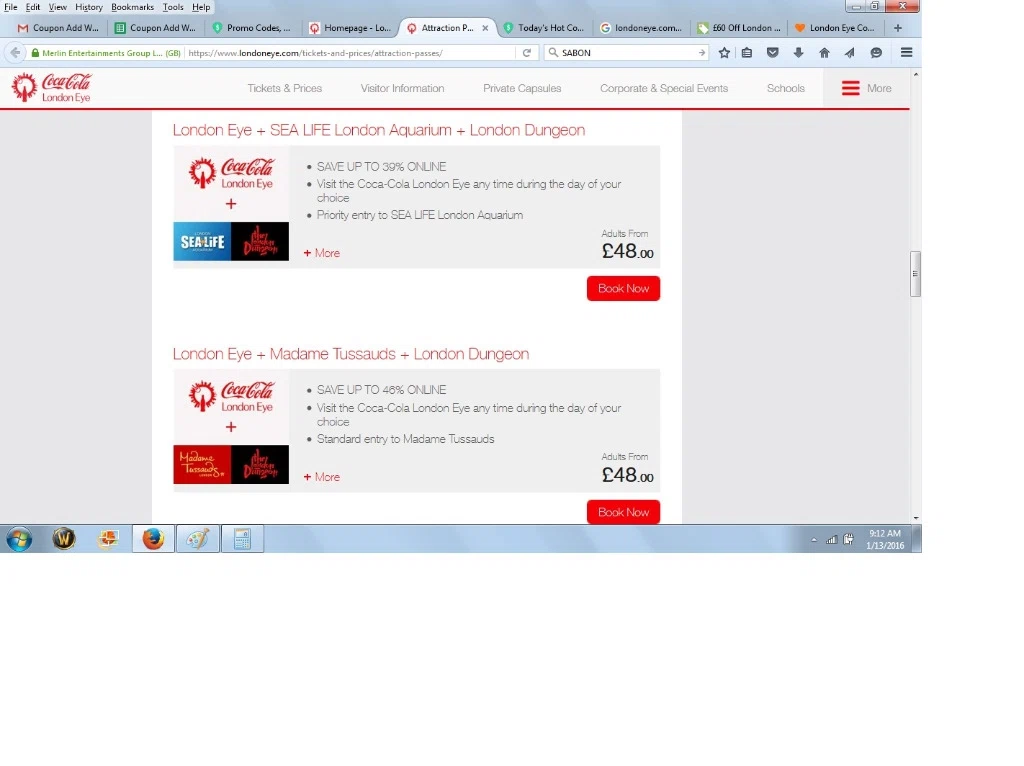Book Now for SEA LIFE Aquarium package
The image size is (1024, 766).
[623, 289]
